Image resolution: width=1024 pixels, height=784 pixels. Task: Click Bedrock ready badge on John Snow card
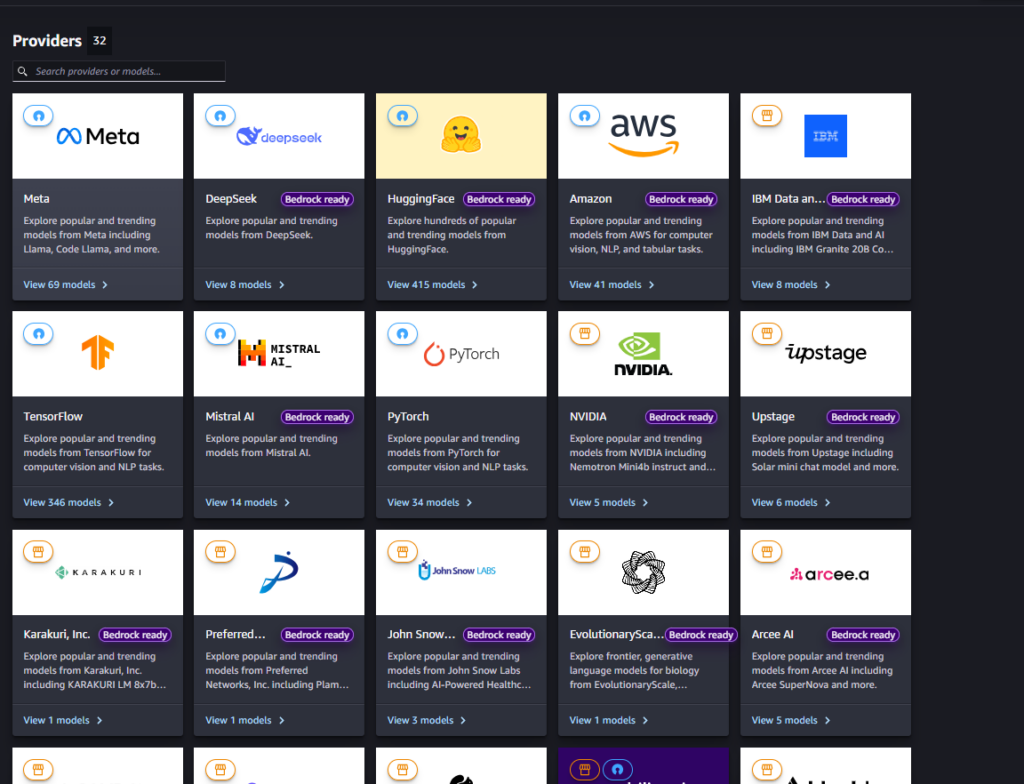coord(499,634)
